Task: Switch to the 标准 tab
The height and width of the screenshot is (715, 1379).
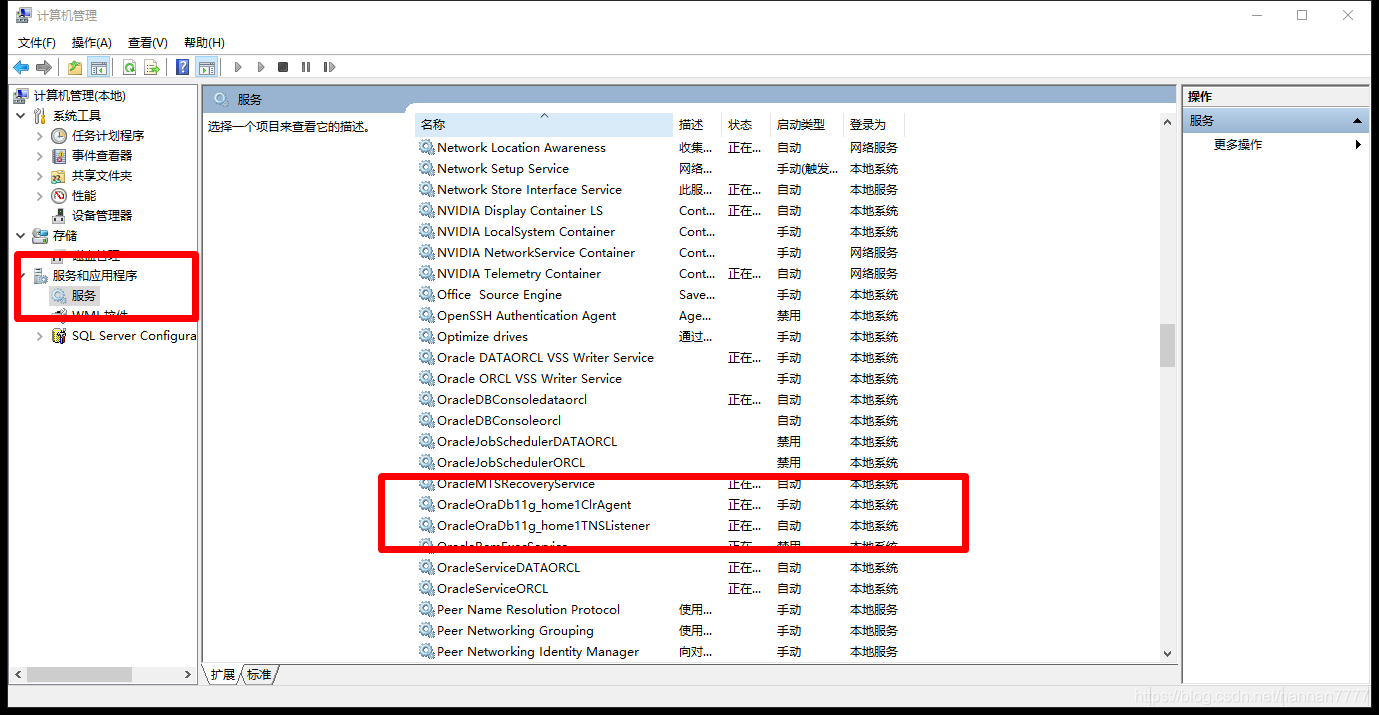Action: (259, 674)
